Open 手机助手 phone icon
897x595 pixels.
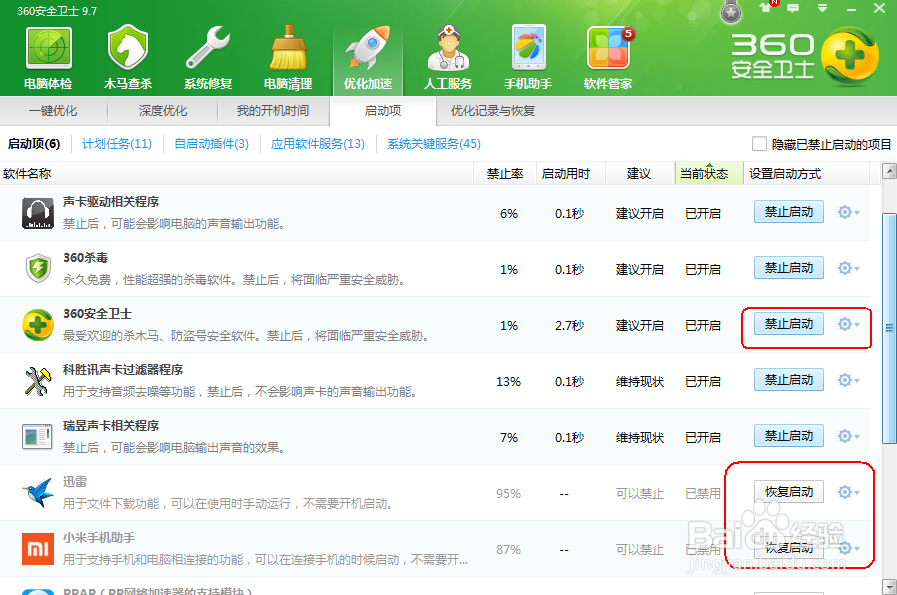(528, 47)
